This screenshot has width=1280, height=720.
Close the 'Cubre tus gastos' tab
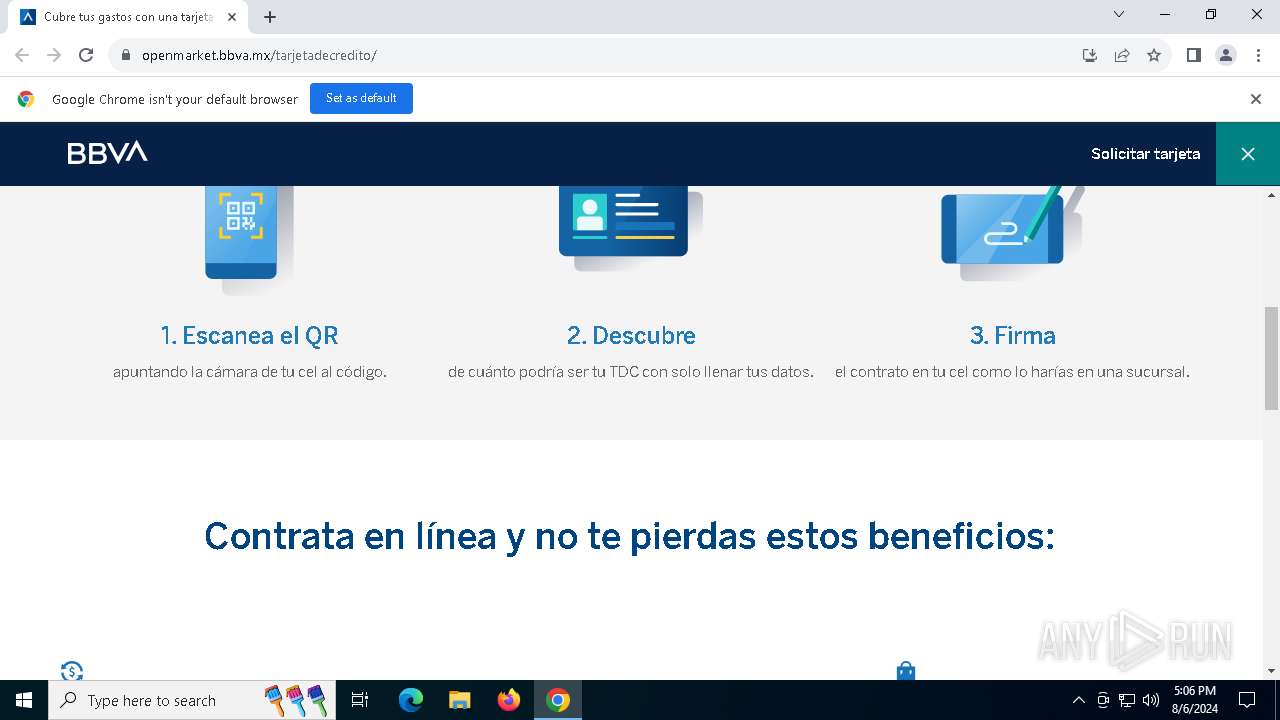[x=232, y=17]
